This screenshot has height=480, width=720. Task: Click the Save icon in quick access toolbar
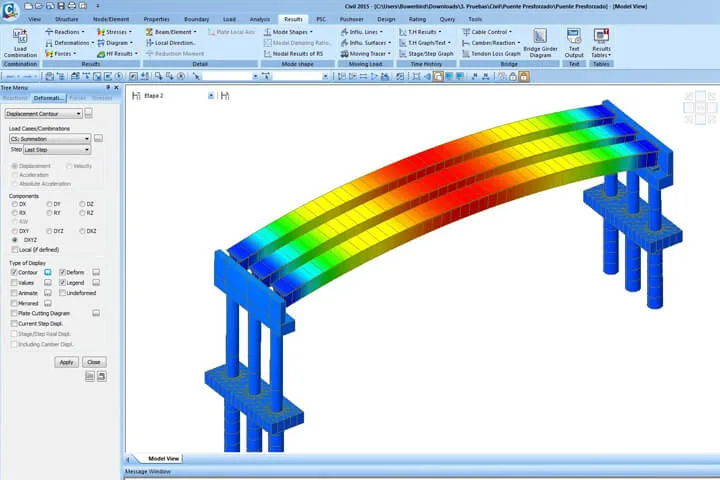pos(61,6)
